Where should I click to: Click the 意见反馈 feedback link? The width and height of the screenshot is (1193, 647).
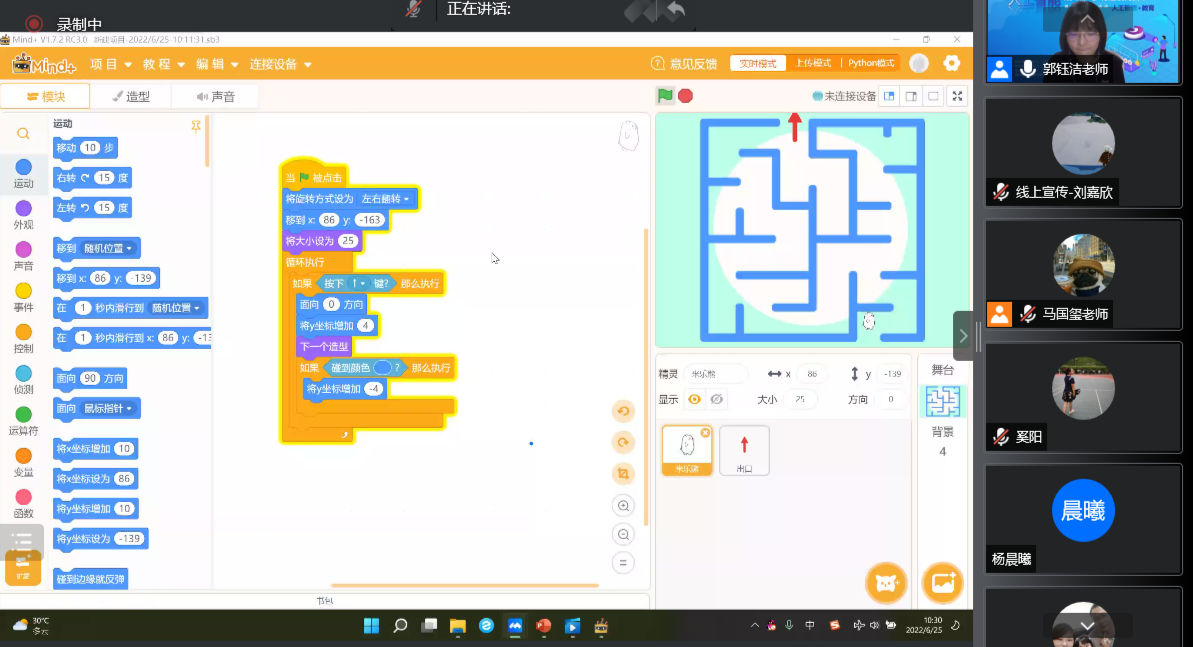685,64
